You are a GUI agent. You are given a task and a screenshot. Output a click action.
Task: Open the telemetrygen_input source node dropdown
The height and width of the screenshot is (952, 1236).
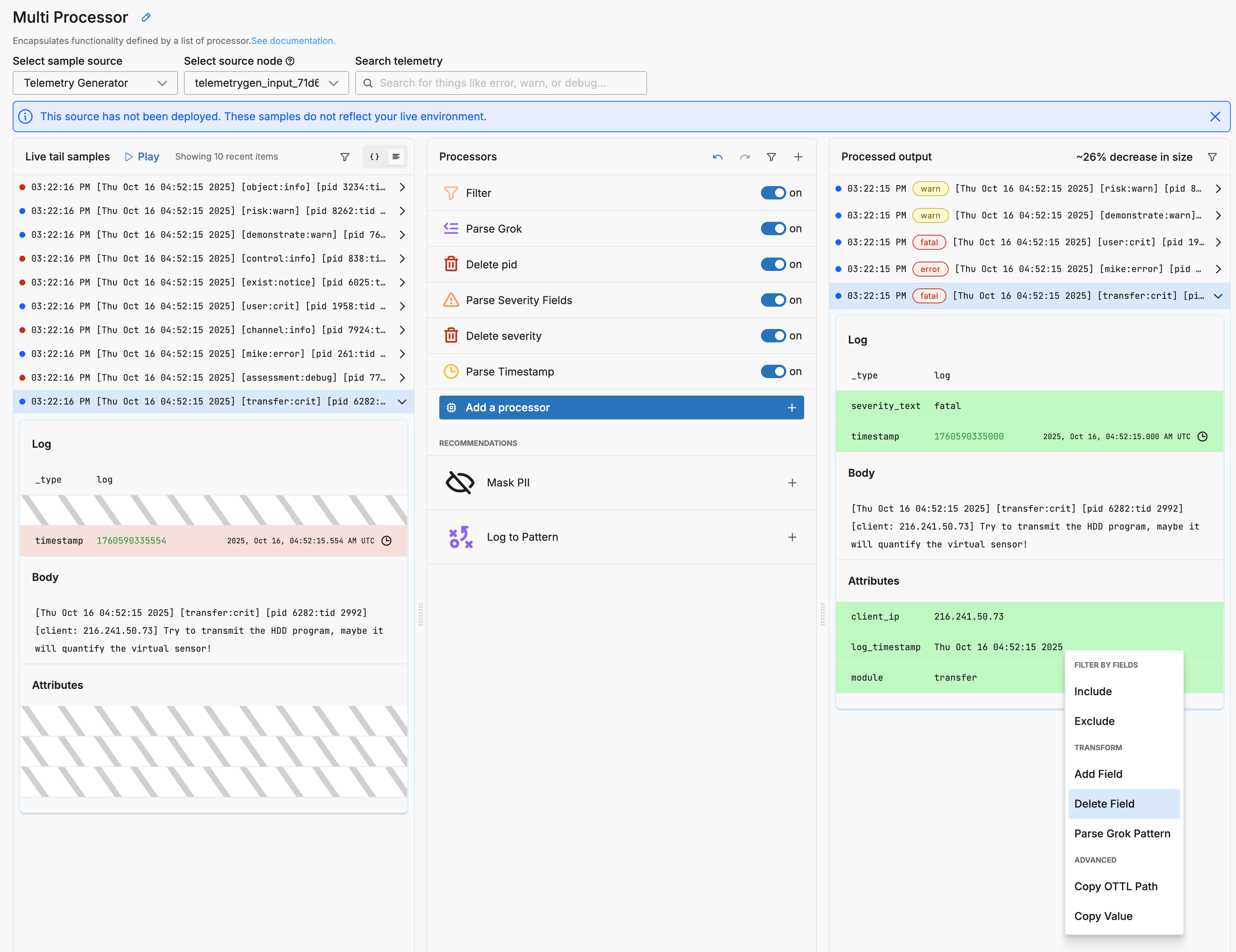pos(266,83)
